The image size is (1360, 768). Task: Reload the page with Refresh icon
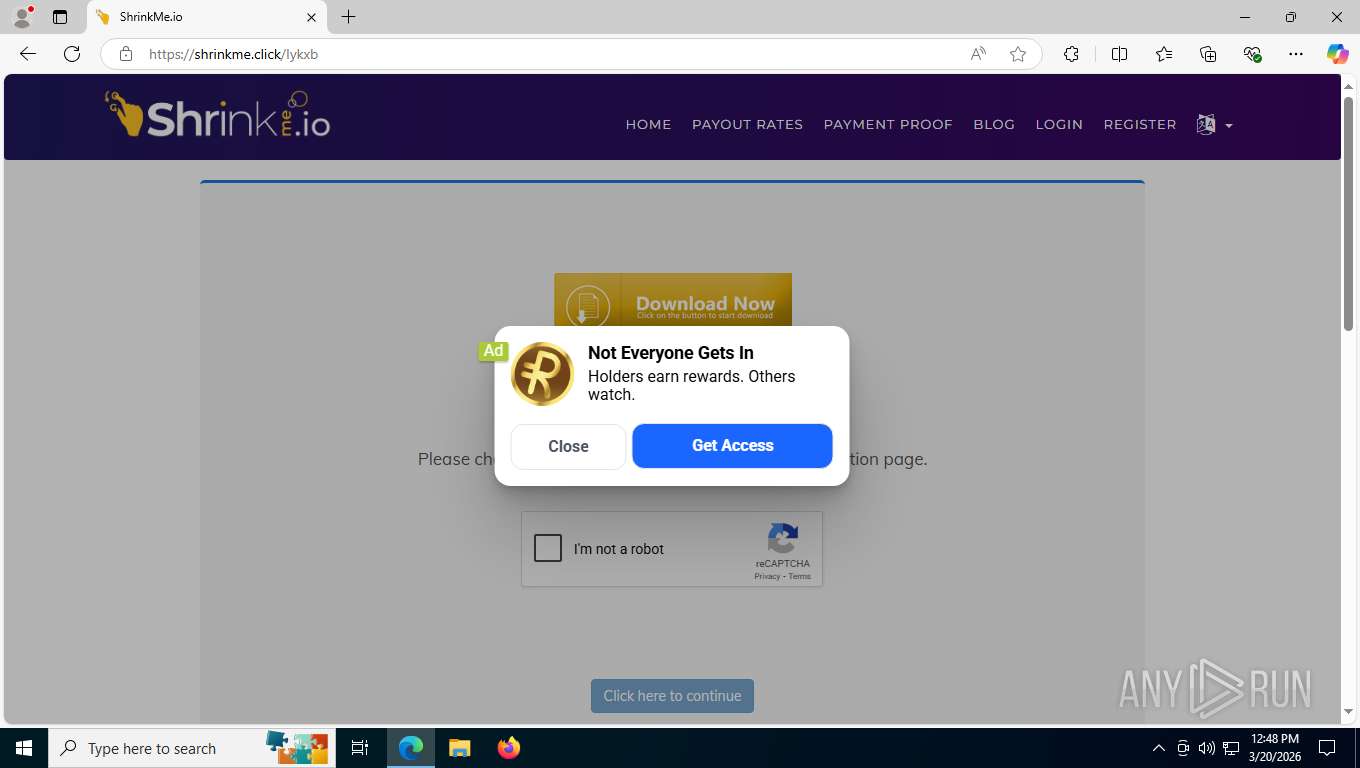click(x=72, y=54)
